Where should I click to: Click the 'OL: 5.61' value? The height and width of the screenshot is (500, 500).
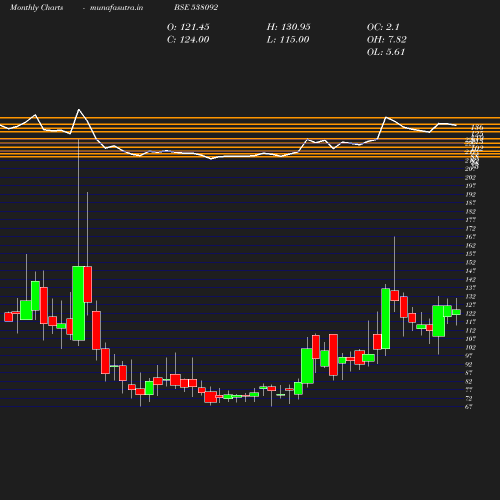(386, 52)
